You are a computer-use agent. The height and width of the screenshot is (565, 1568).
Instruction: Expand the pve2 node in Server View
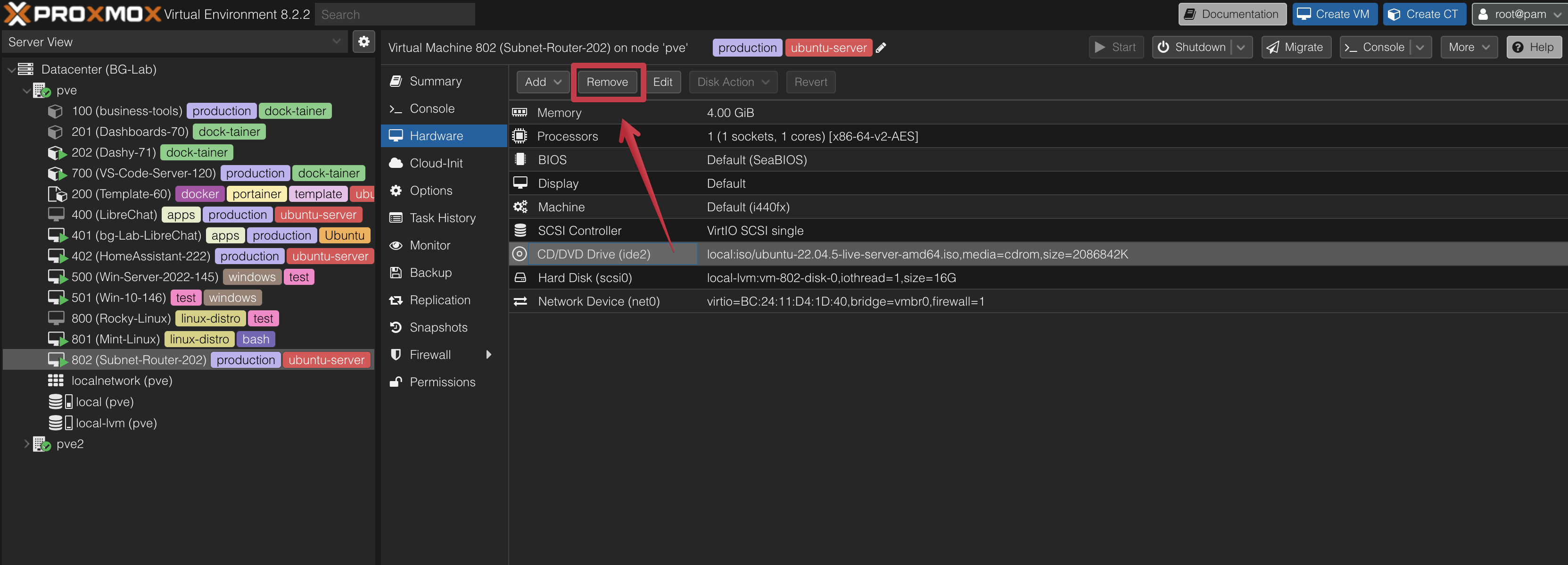tap(26, 444)
